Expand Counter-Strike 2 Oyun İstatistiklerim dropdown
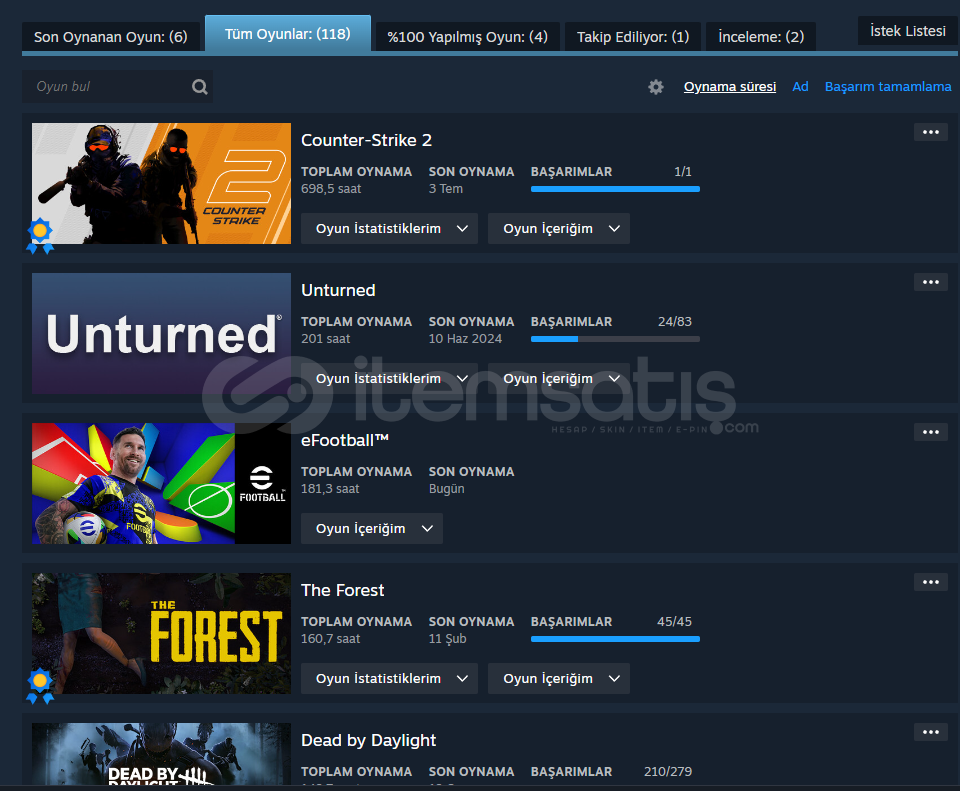The width and height of the screenshot is (960, 791). (x=389, y=228)
